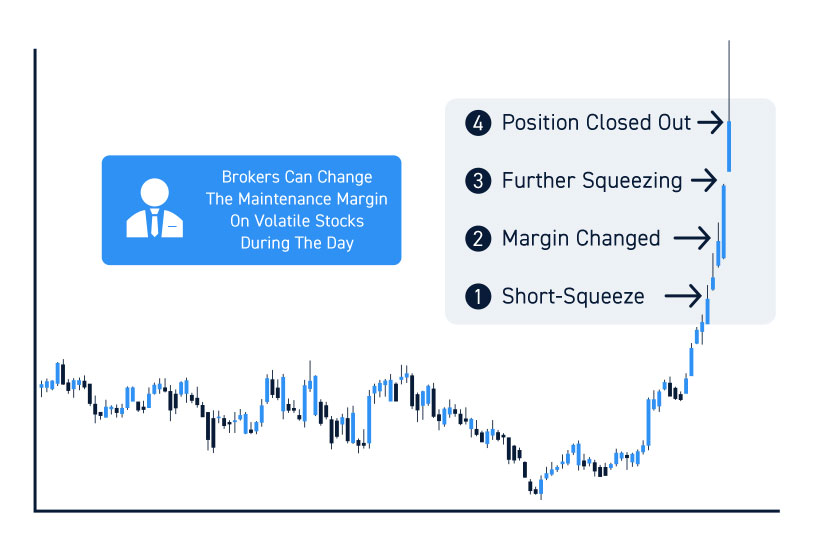The height and width of the screenshot is (545, 815).
Task: Click the arrow beside Short-Squeeze
Action: pyautogui.click(x=683, y=296)
